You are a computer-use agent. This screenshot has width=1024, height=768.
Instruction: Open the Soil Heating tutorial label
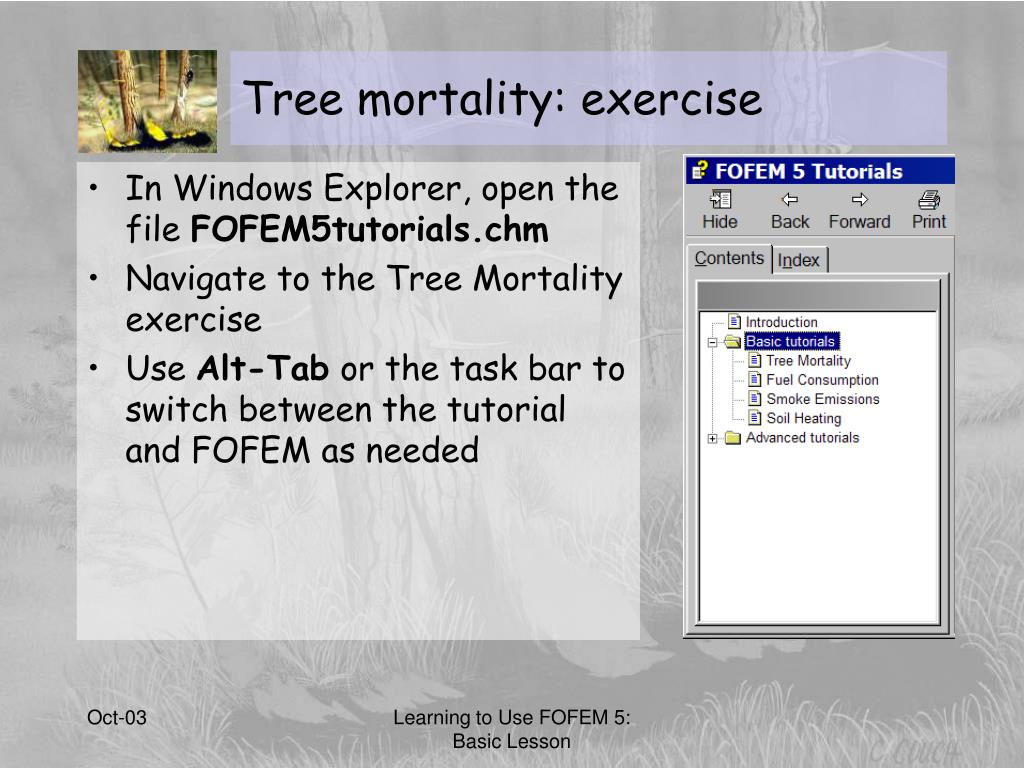[x=803, y=418]
